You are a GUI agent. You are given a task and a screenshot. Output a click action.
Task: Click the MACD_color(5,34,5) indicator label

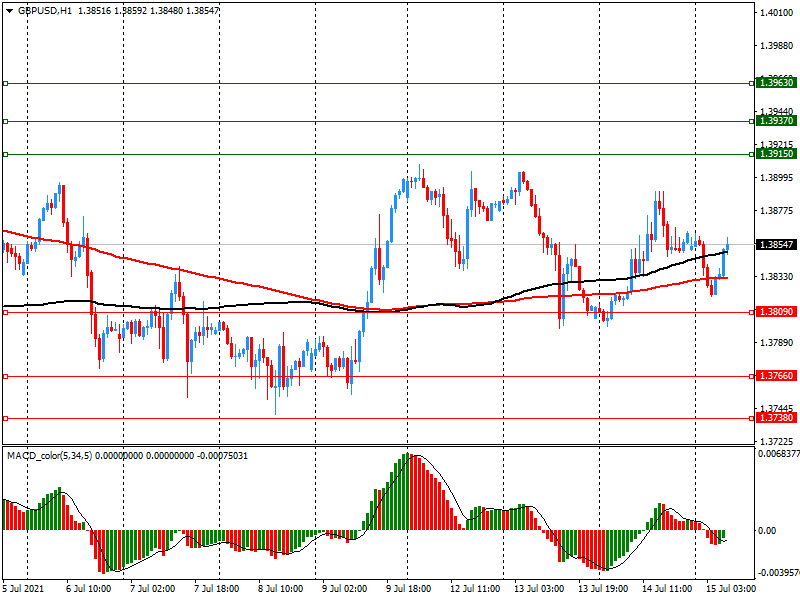pos(49,456)
